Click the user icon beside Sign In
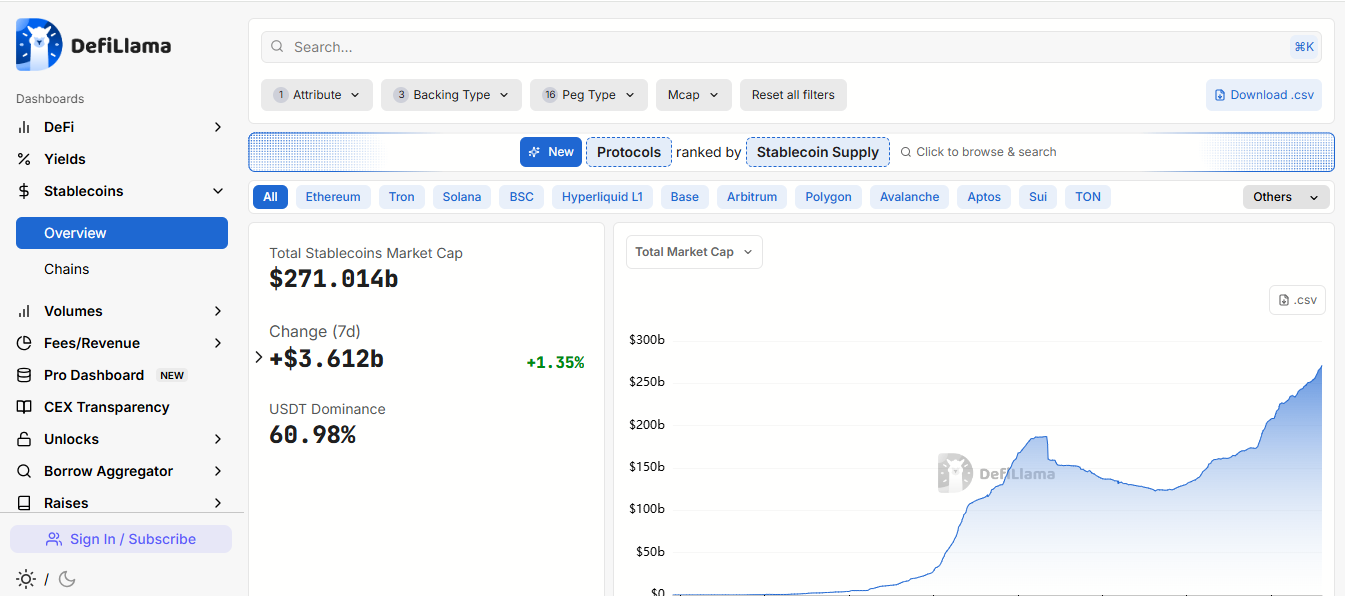Viewport: 1345px width, 596px height. (x=54, y=539)
